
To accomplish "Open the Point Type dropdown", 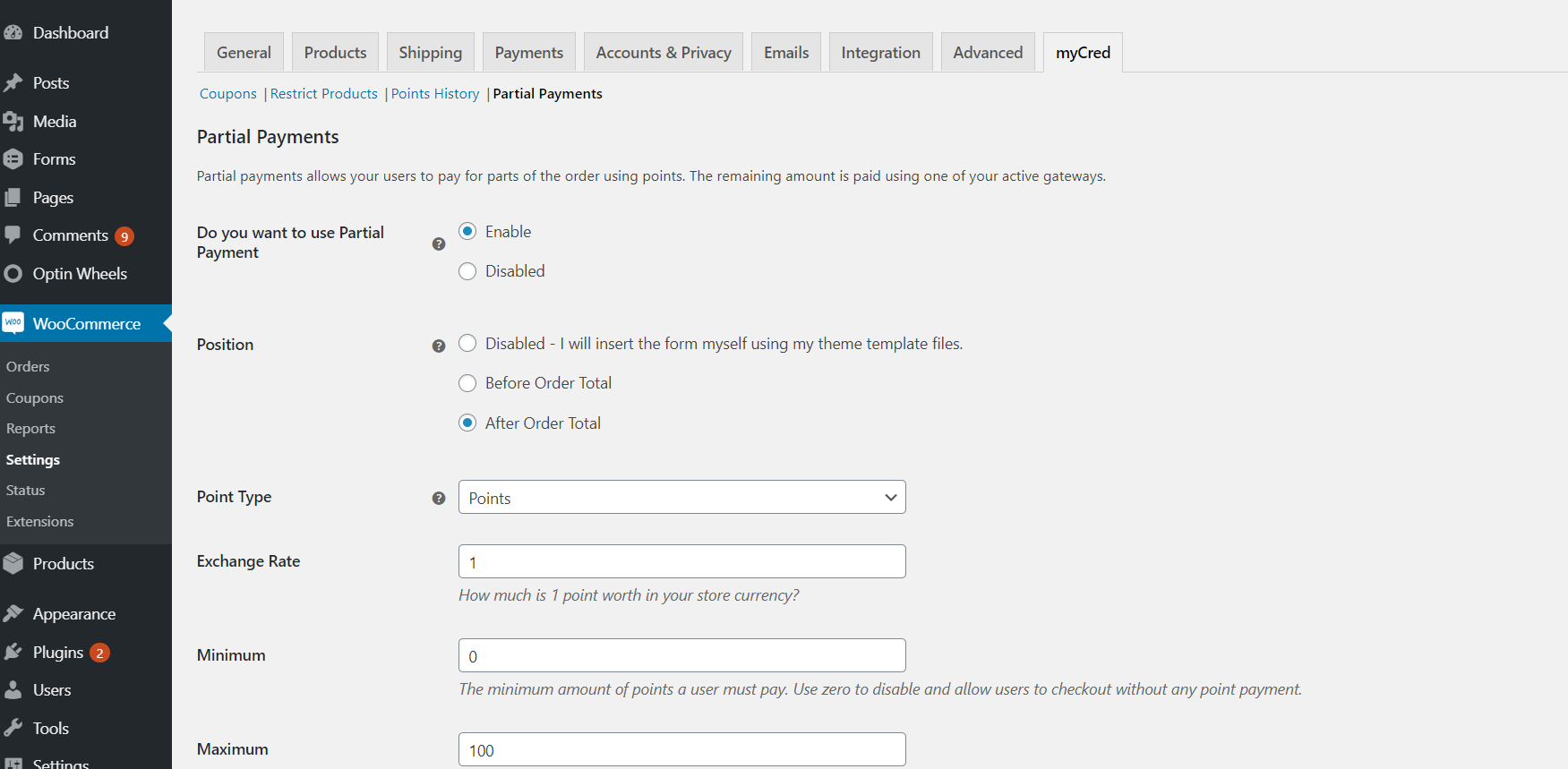I will tap(682, 497).
